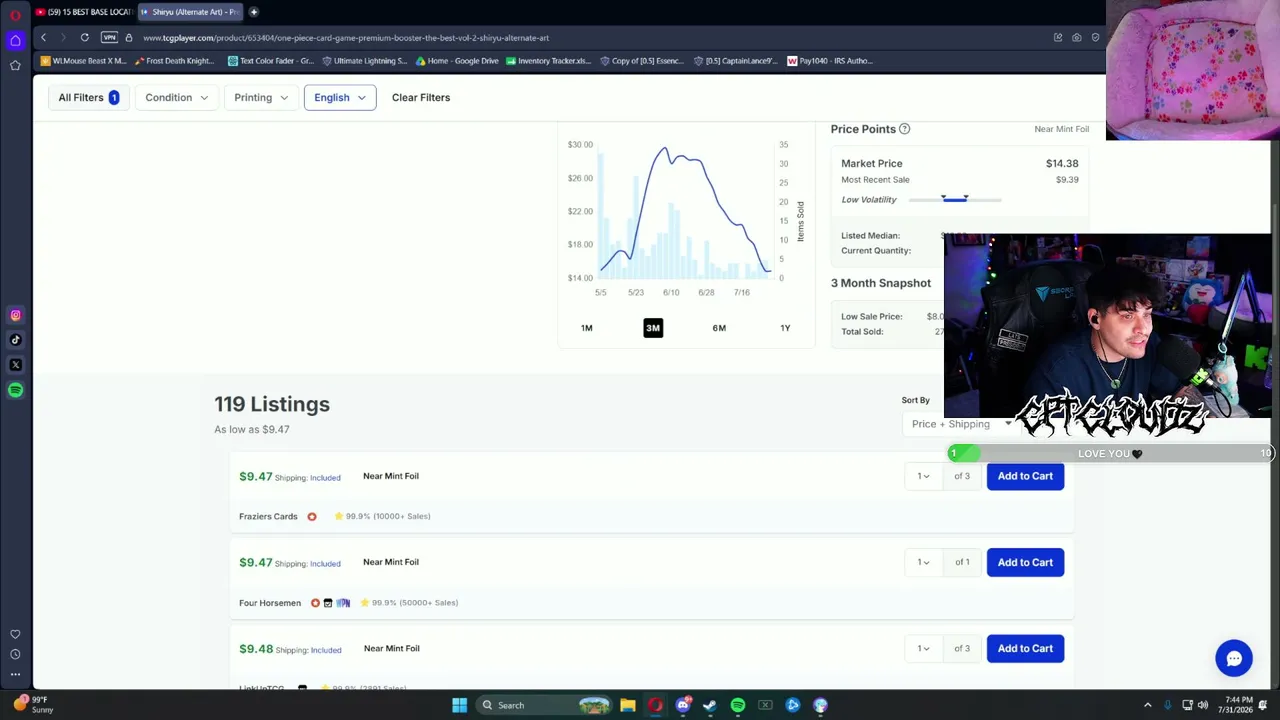Expand the Printing filter dropdown
The height and width of the screenshot is (720, 1280).
(261, 97)
